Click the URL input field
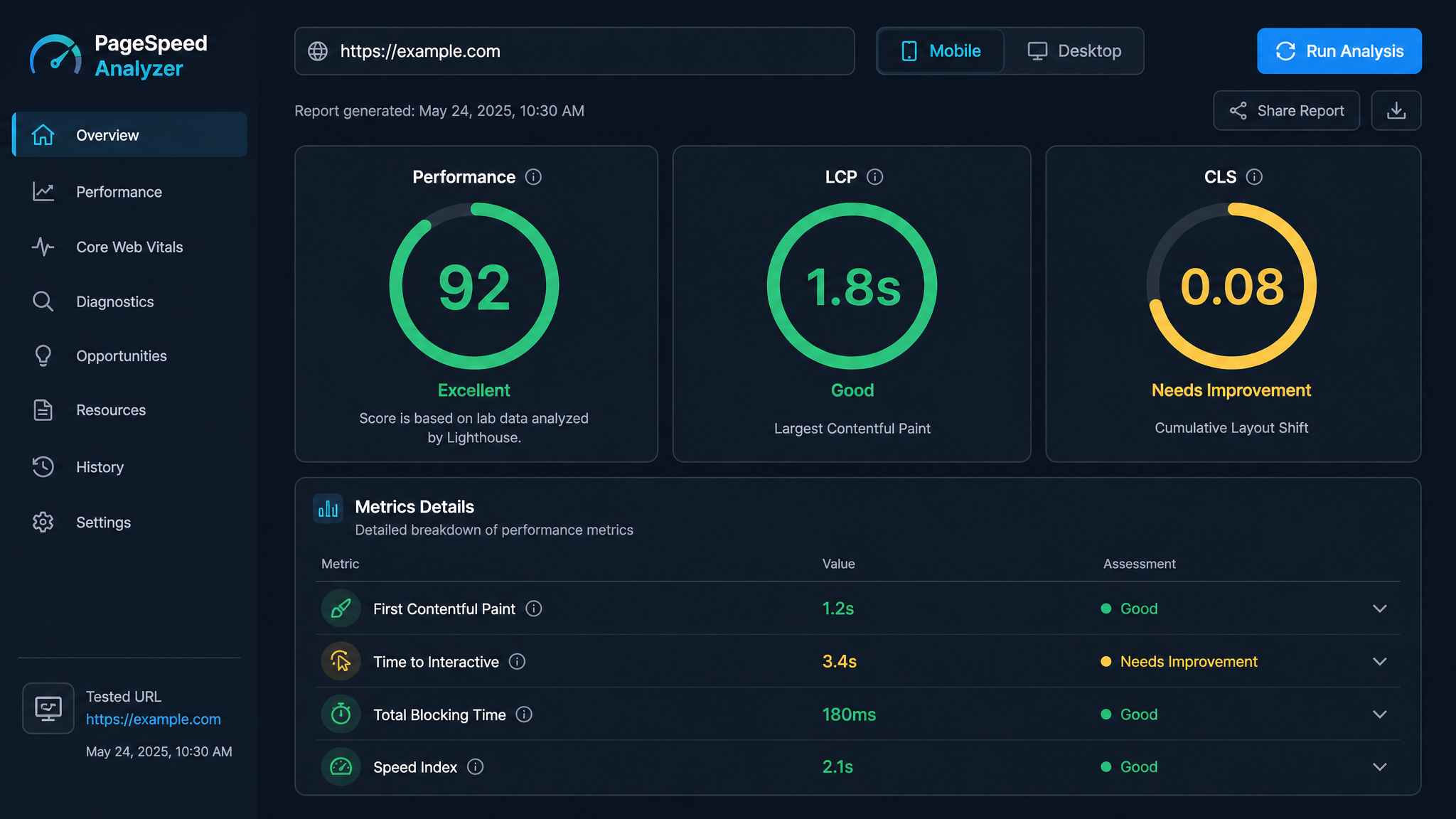The width and height of the screenshot is (1456, 819). (x=574, y=51)
